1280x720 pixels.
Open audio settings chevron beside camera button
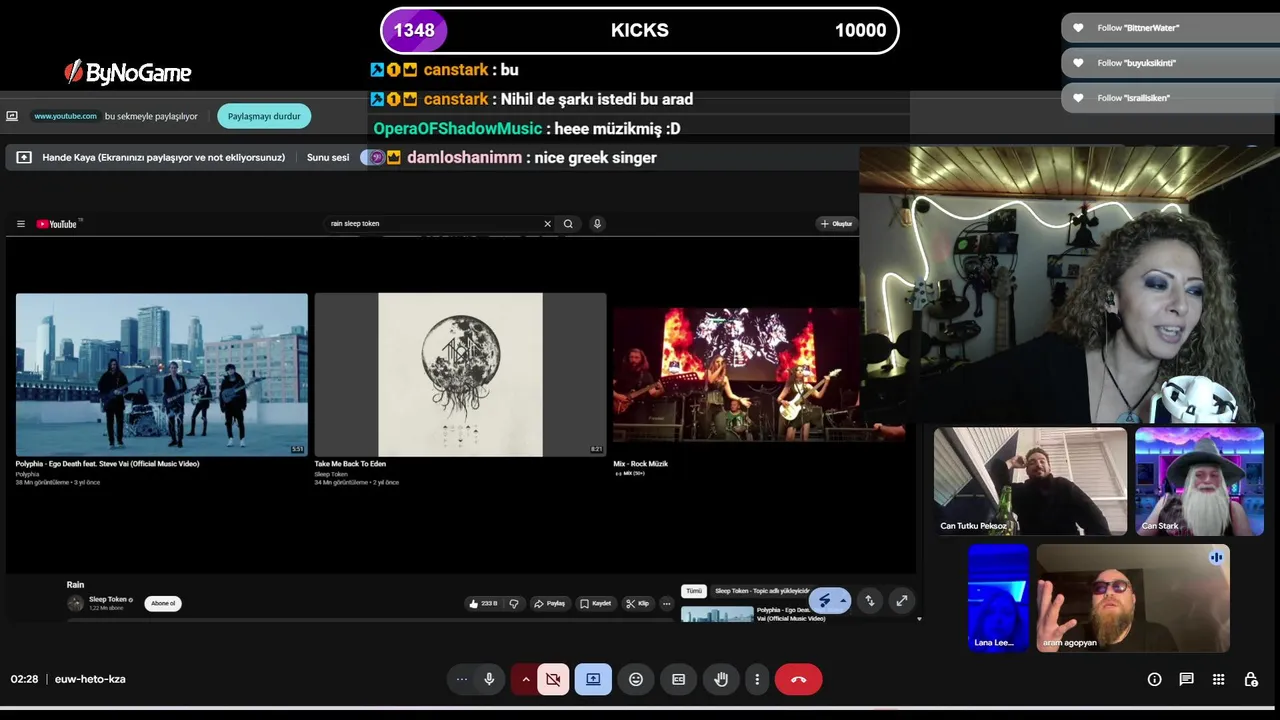point(525,679)
